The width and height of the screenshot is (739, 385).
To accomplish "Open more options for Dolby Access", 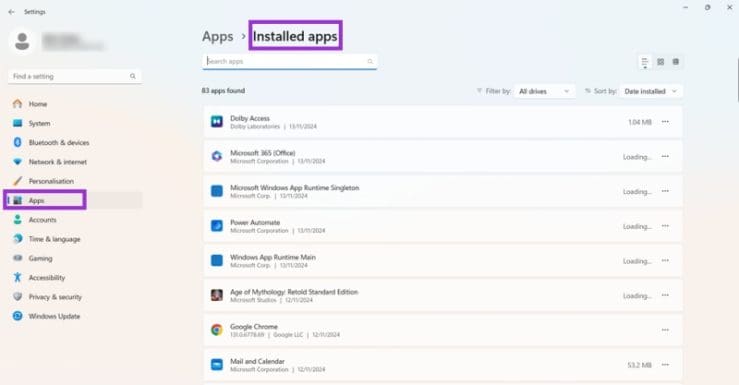I will [x=665, y=122].
